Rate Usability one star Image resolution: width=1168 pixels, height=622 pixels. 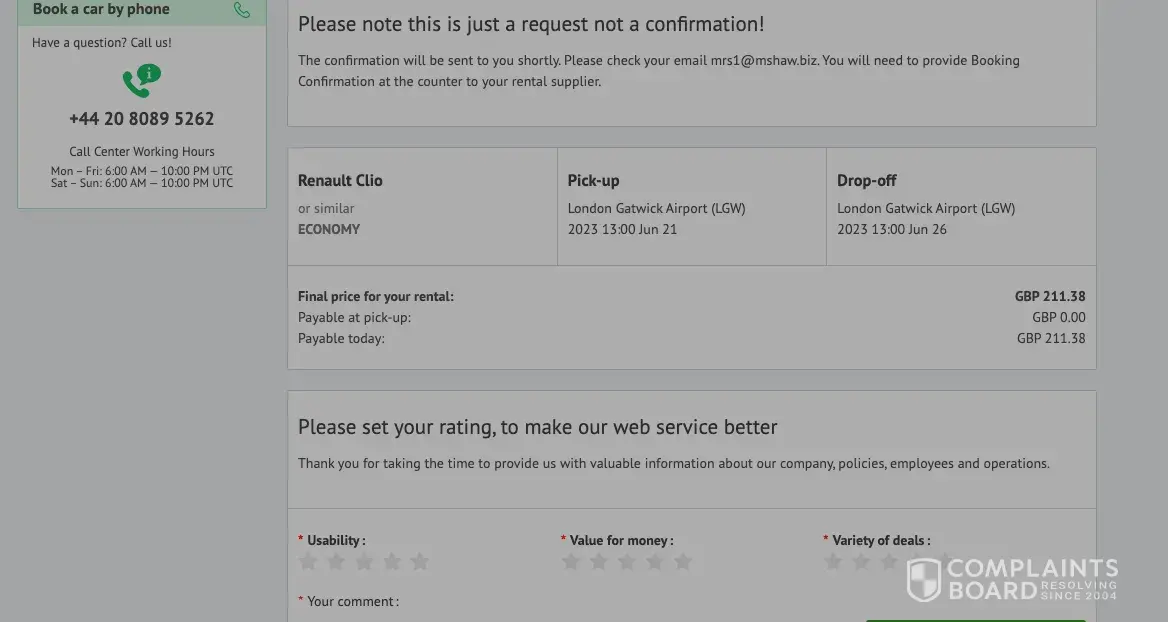[x=308, y=562]
